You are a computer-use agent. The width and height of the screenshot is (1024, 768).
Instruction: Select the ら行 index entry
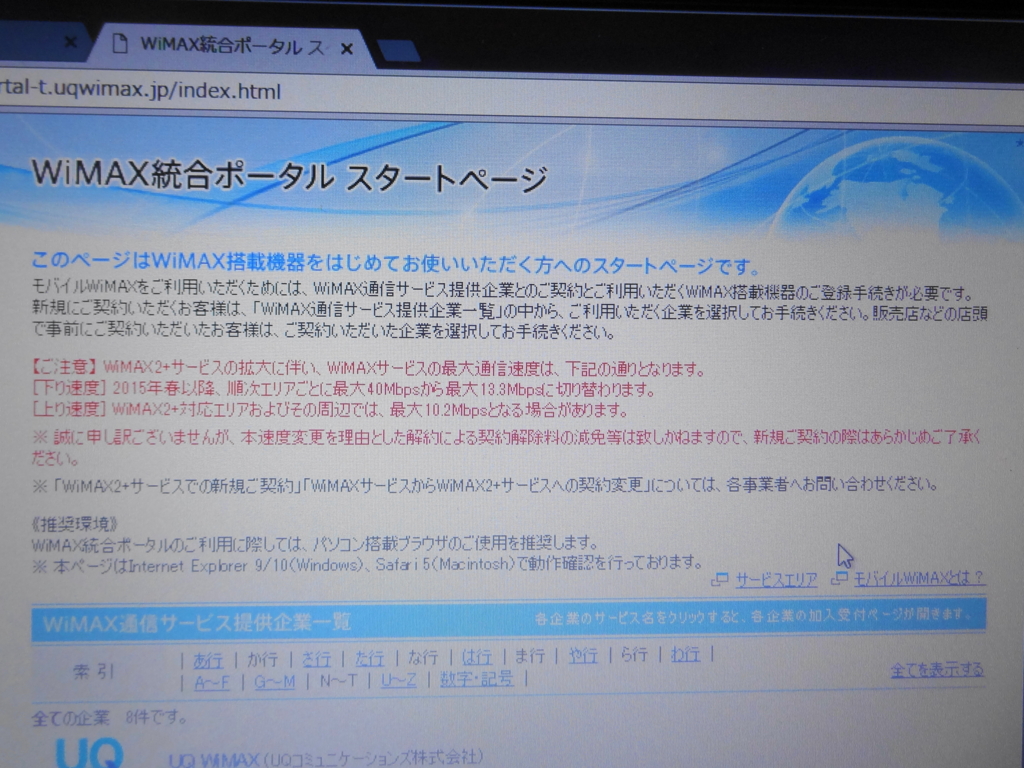pos(634,654)
